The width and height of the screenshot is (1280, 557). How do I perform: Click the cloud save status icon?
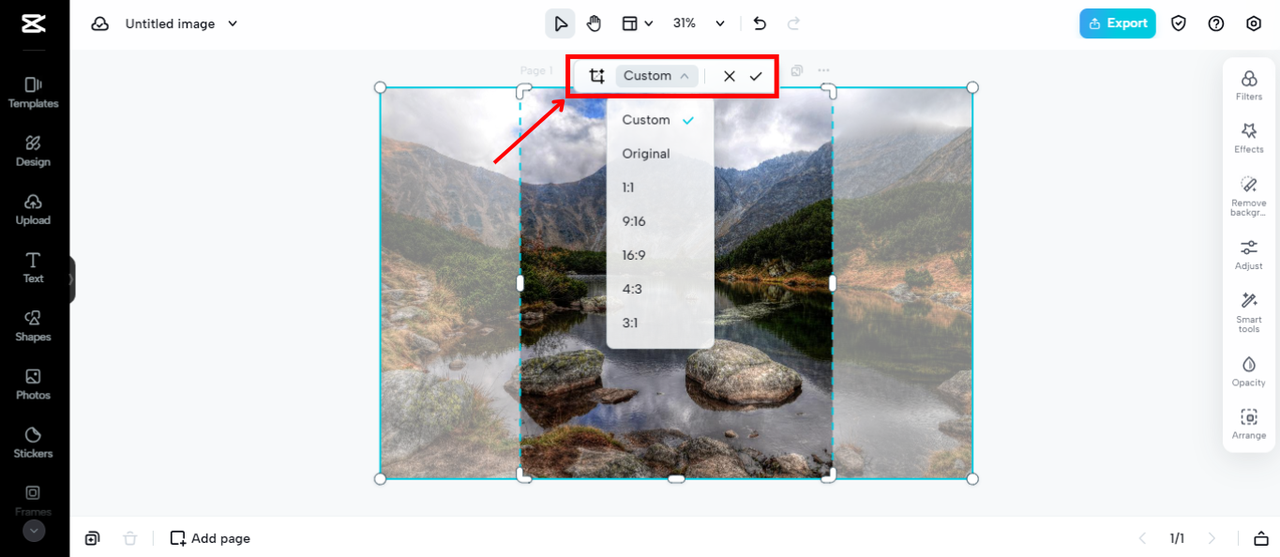click(100, 24)
